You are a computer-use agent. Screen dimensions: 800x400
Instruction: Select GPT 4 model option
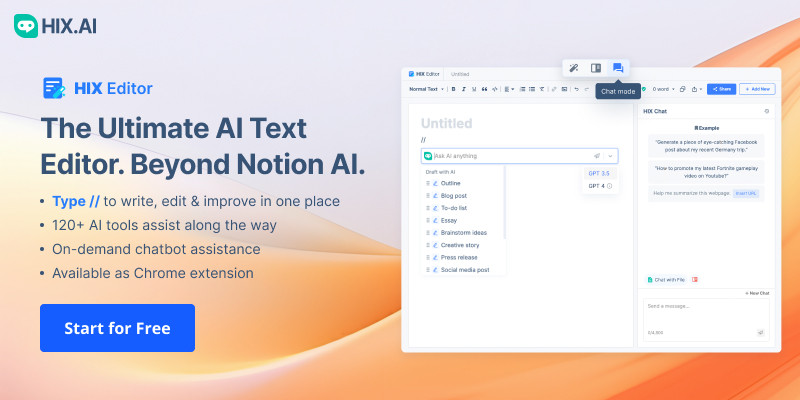pos(599,186)
